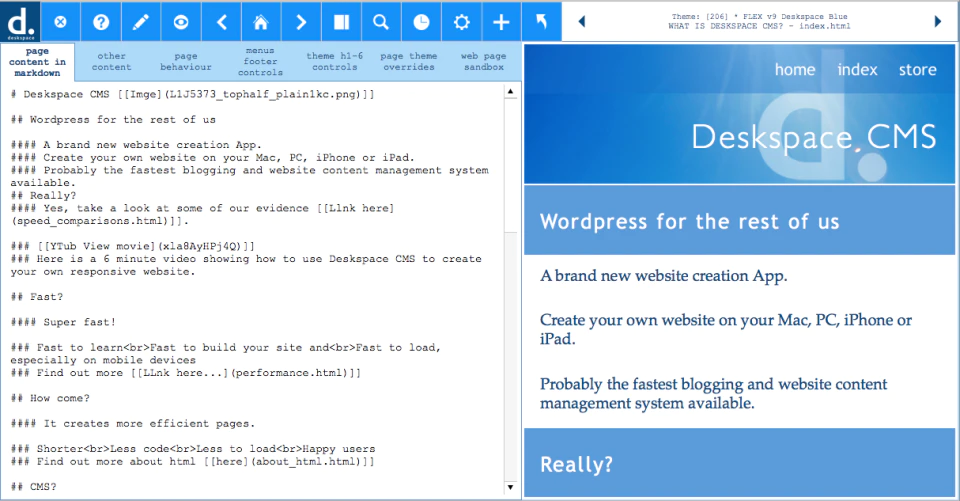Click '## Wordpress for the rest of us' editor line
This screenshot has height=501, width=960.
pyautogui.click(x=113, y=119)
